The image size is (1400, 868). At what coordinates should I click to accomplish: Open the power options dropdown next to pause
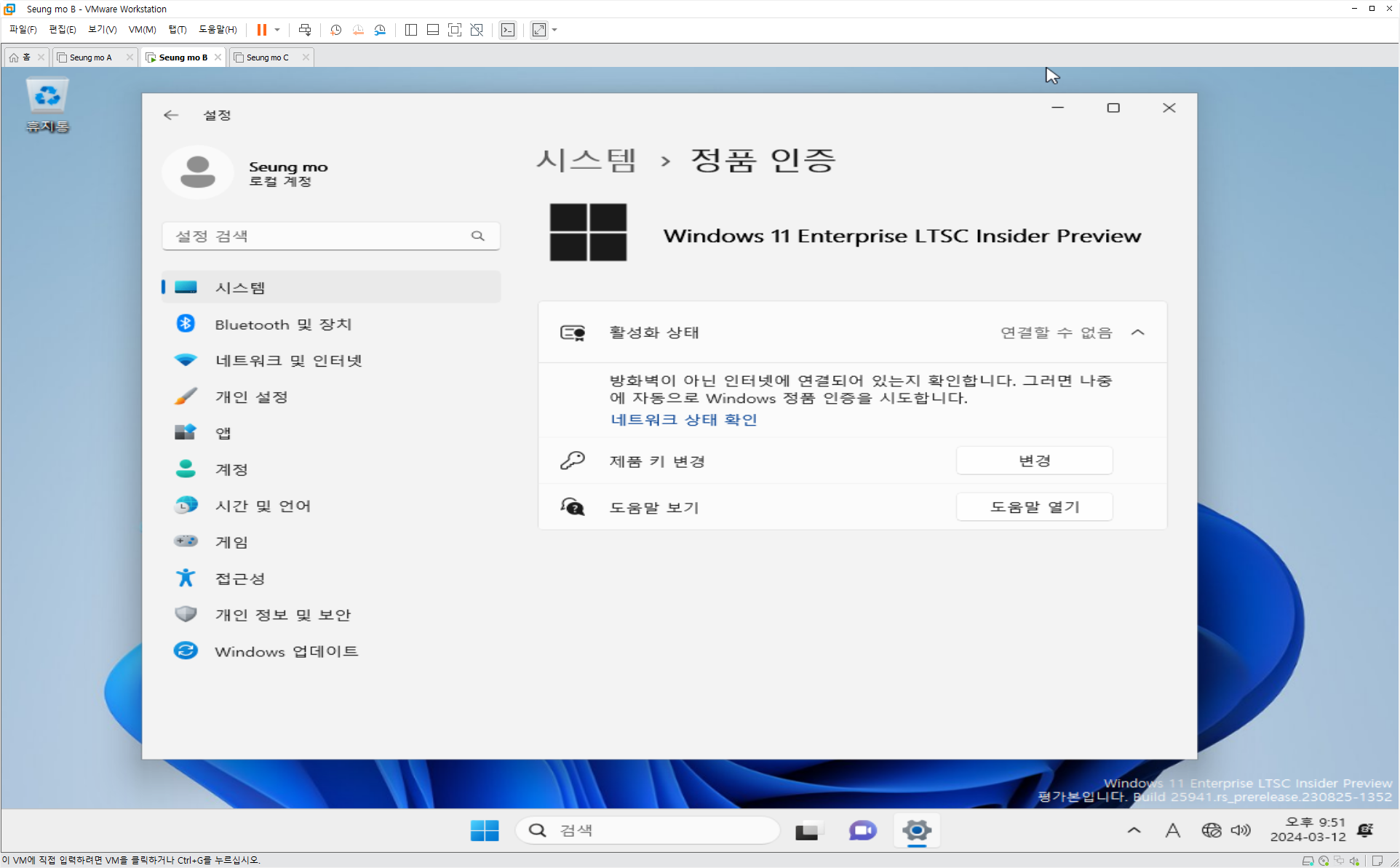(x=277, y=30)
